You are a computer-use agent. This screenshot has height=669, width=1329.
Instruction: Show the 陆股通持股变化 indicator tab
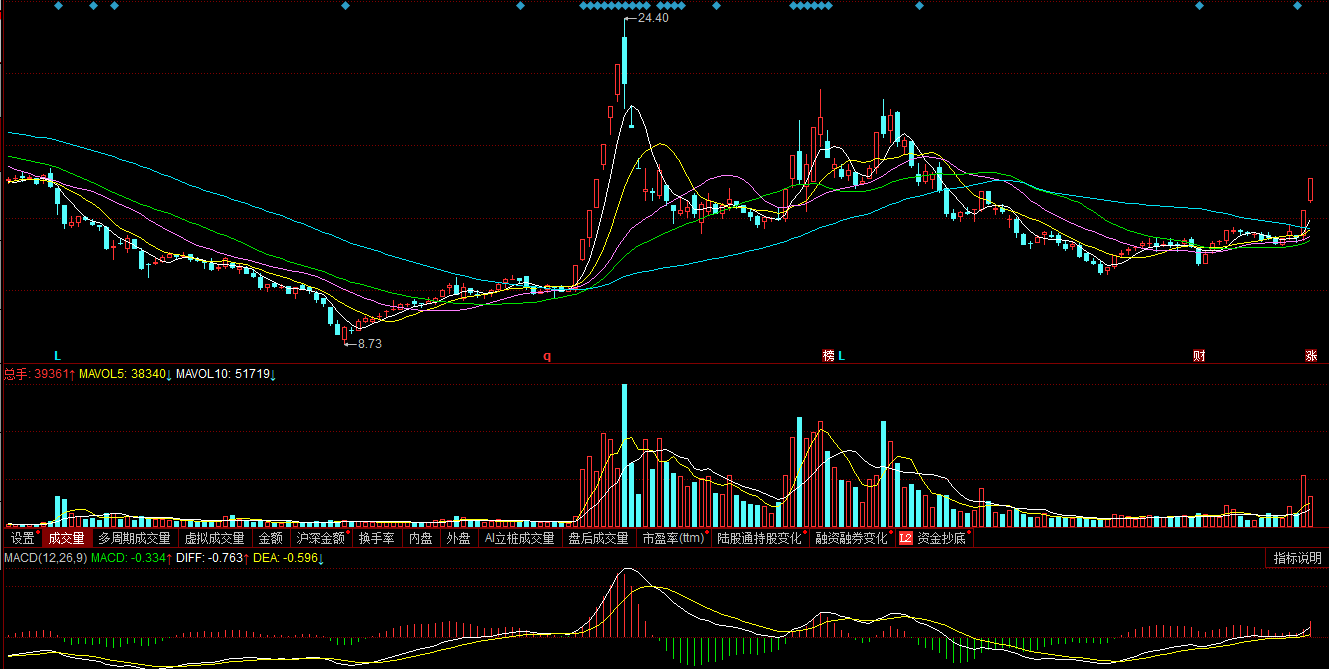(x=759, y=538)
